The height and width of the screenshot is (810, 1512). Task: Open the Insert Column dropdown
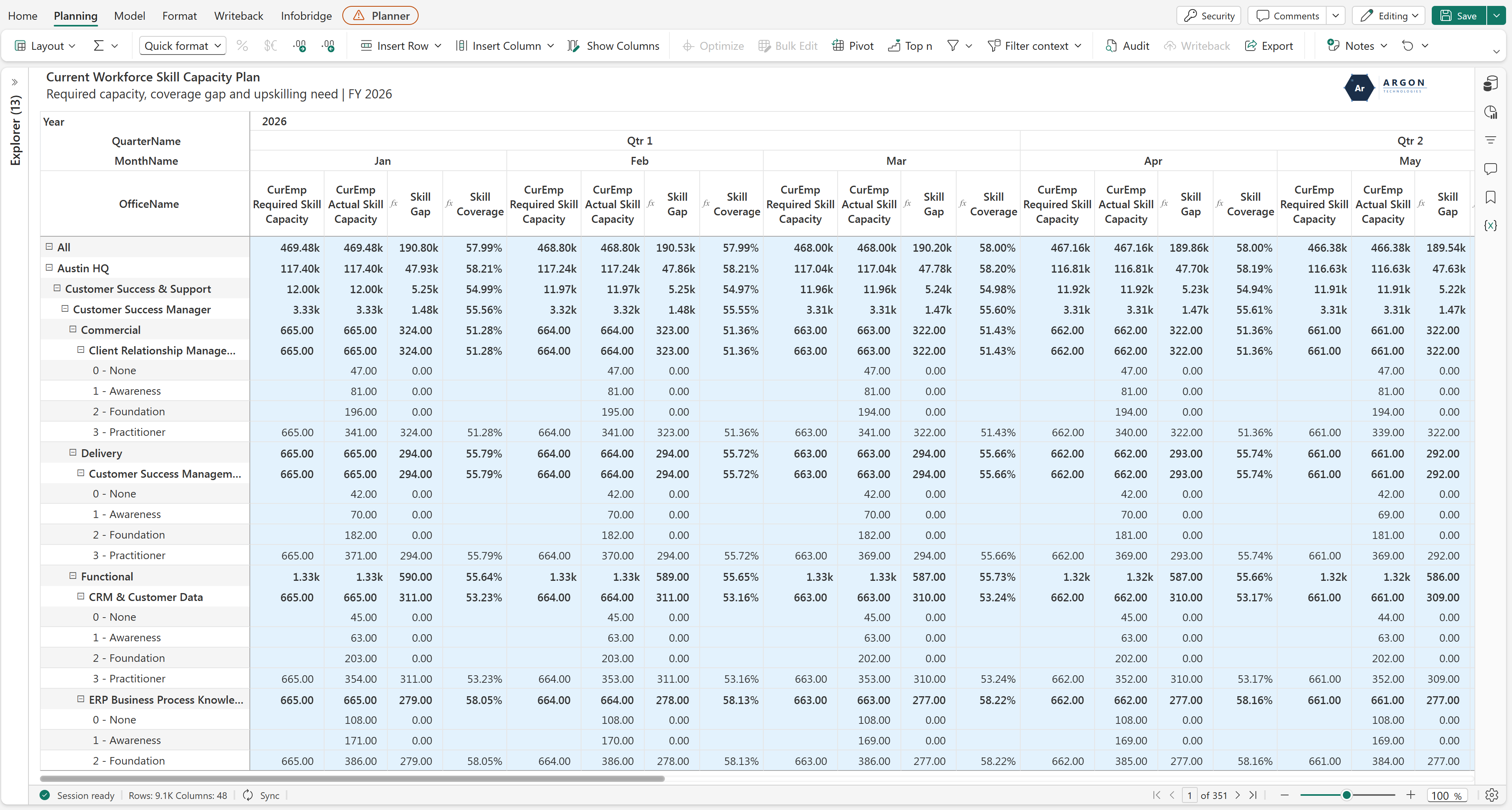click(x=505, y=46)
